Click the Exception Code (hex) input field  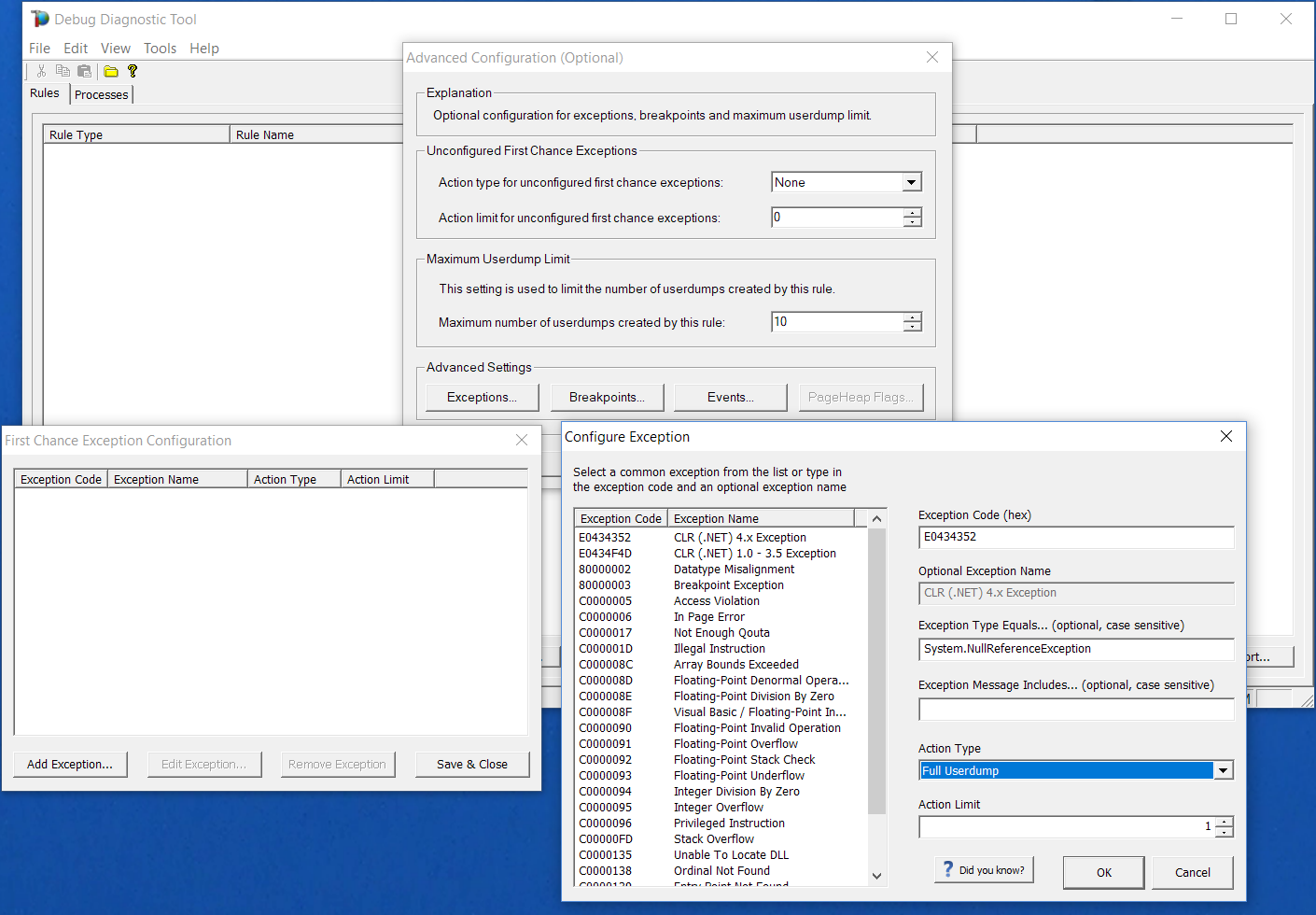pos(1076,537)
